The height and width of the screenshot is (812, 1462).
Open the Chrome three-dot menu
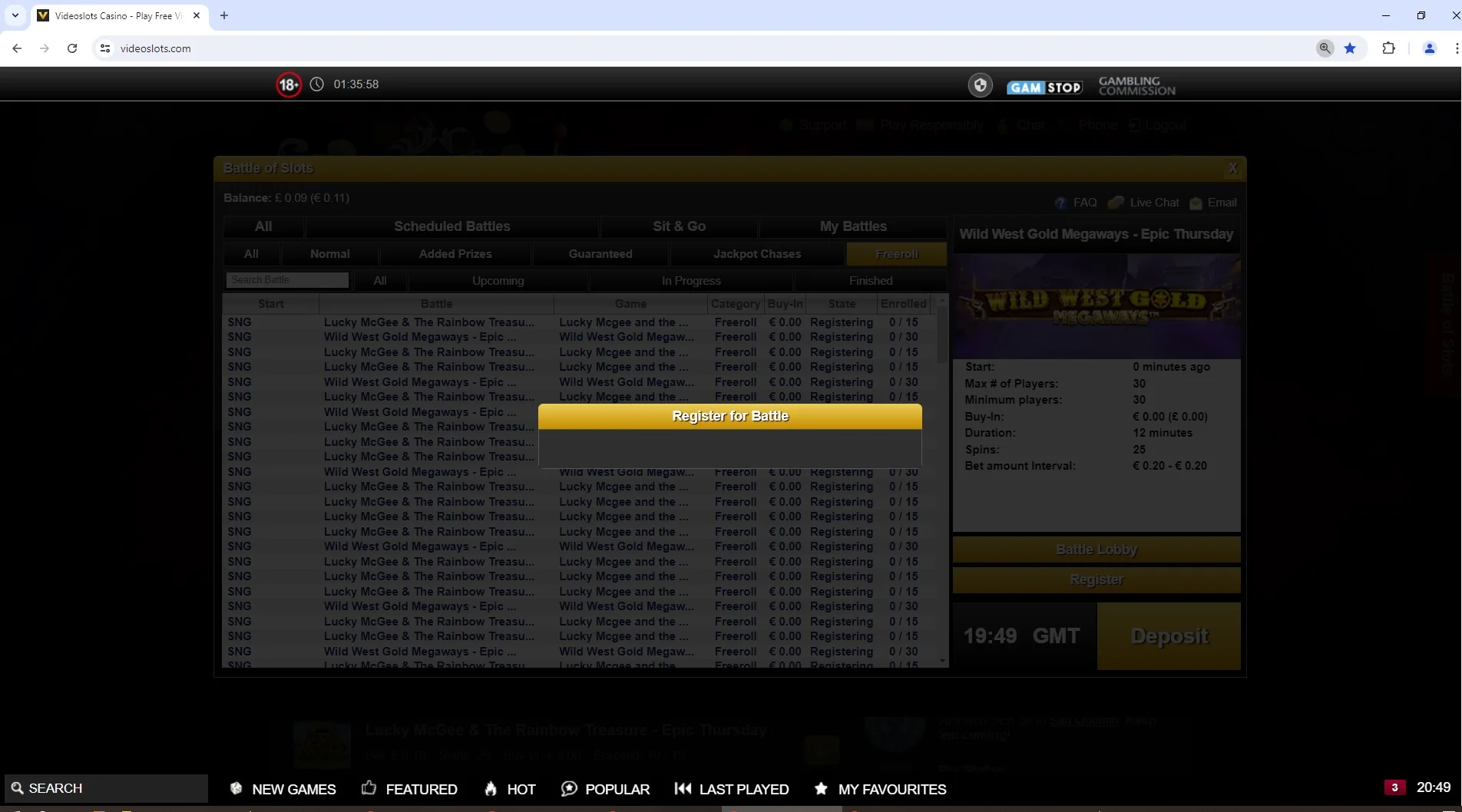point(1456,48)
